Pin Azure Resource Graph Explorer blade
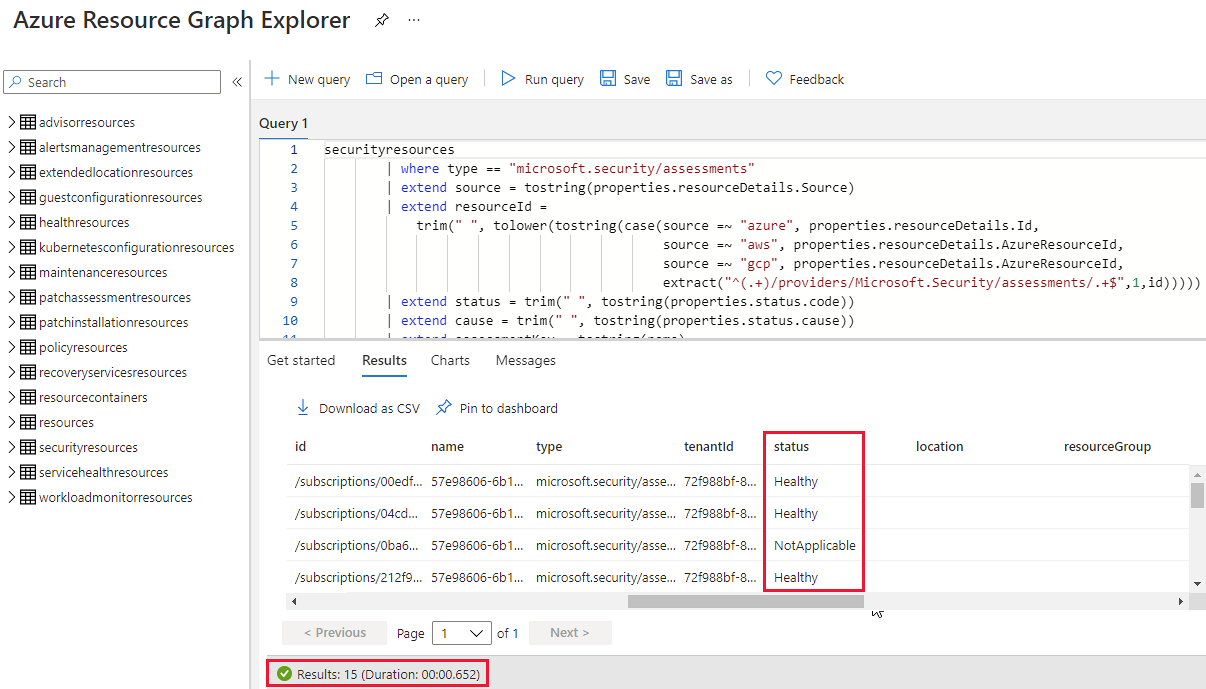Screen dimensions: 1206x689 pyautogui.click(x=381, y=20)
